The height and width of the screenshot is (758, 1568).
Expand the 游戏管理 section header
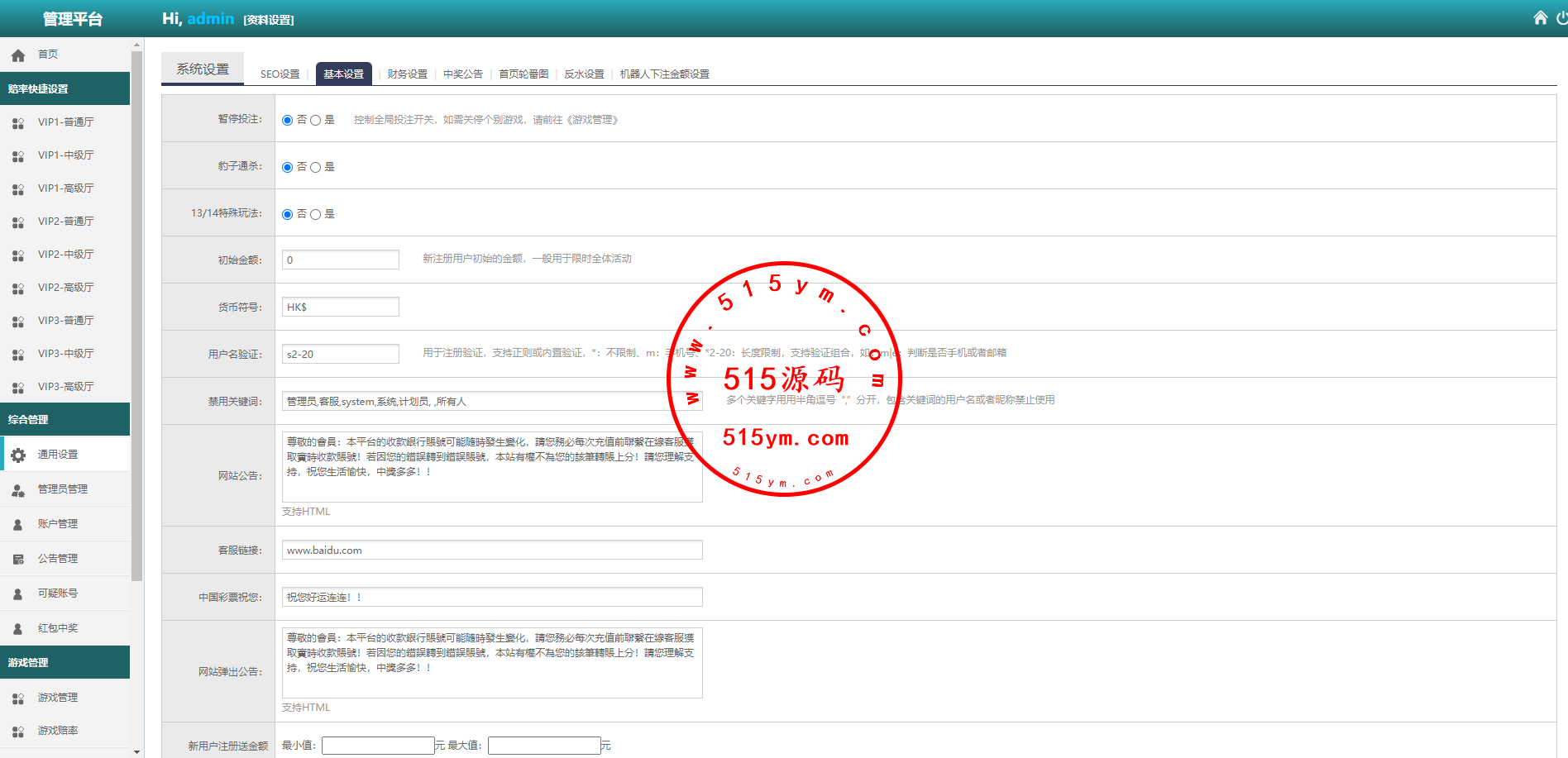(x=65, y=662)
